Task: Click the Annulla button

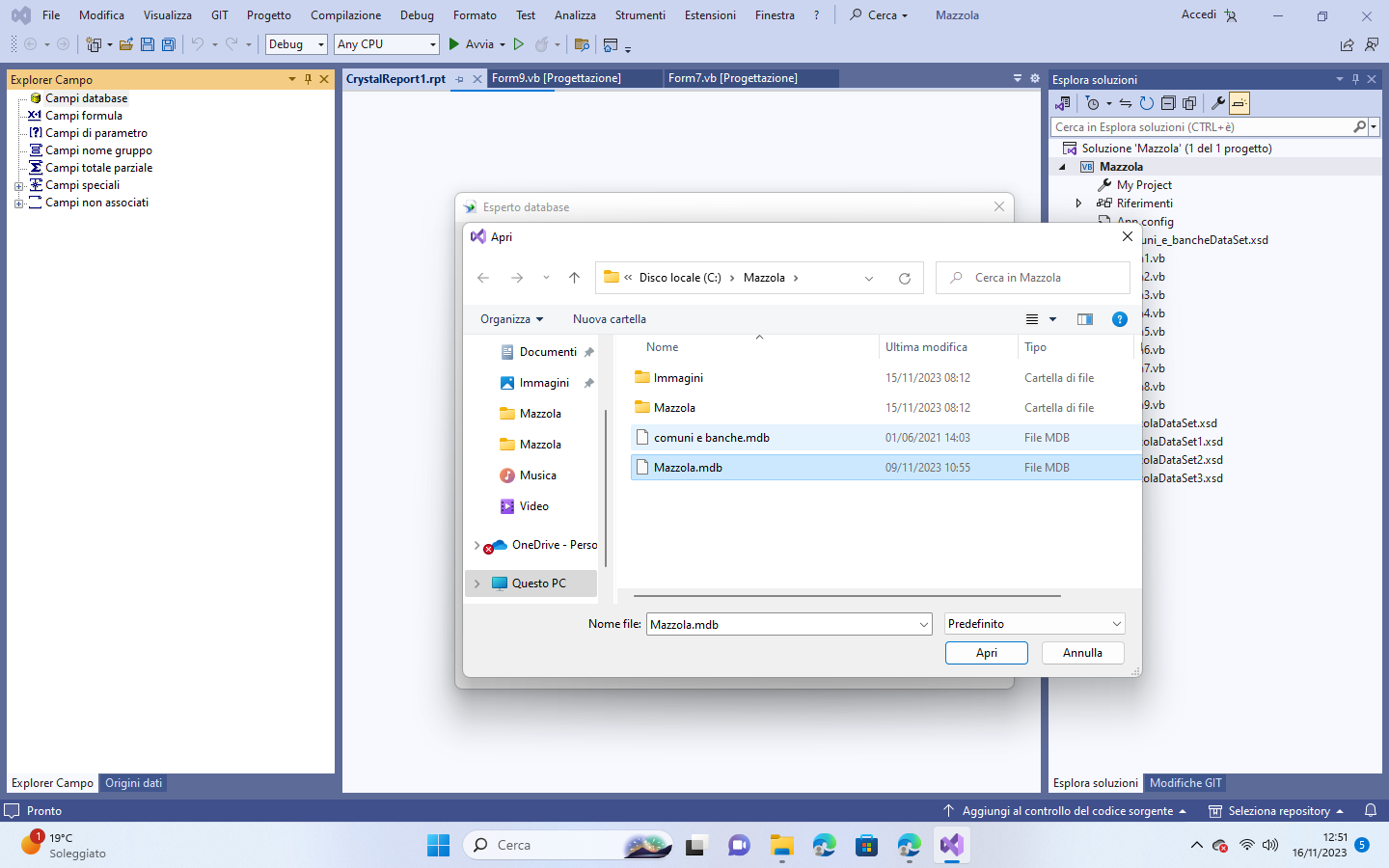Action: [x=1082, y=653]
